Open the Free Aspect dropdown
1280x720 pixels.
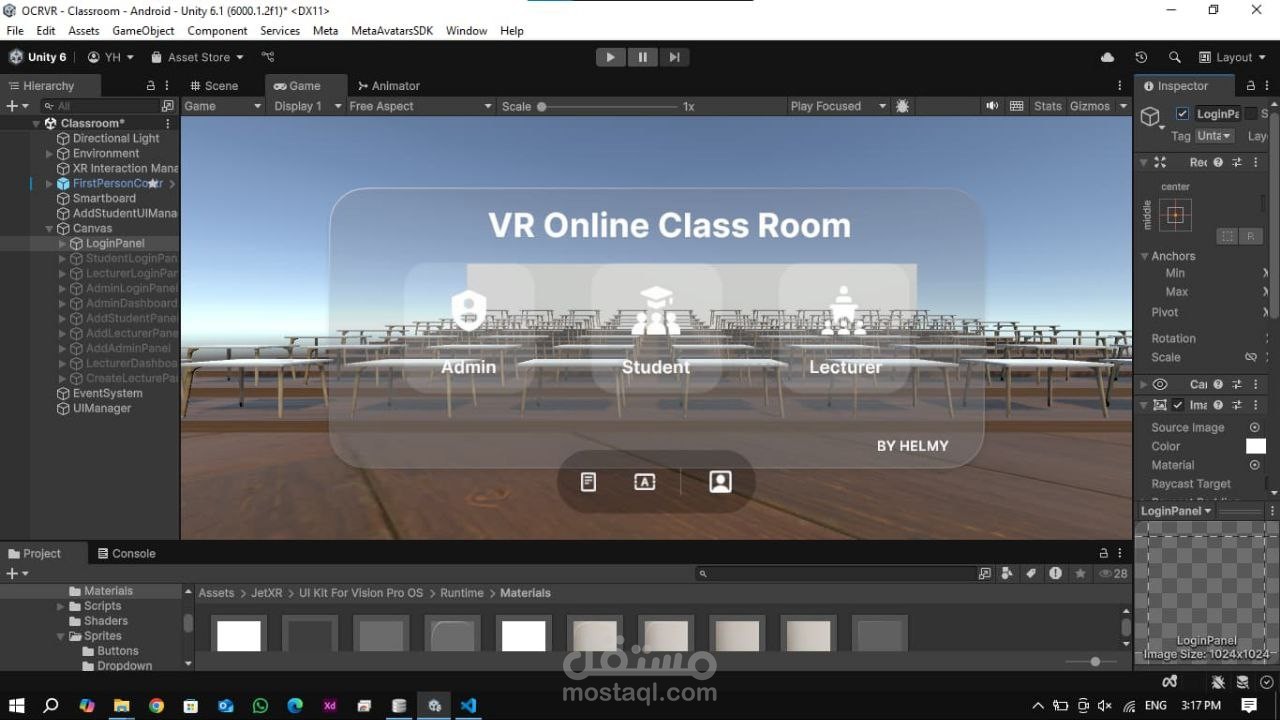420,106
